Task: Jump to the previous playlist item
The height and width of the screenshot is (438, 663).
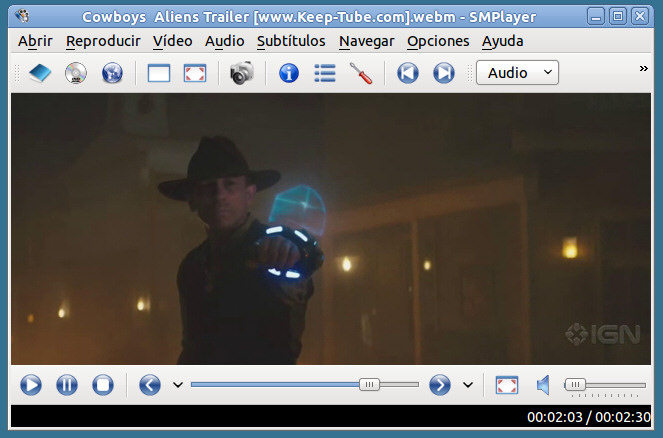Action: point(408,73)
